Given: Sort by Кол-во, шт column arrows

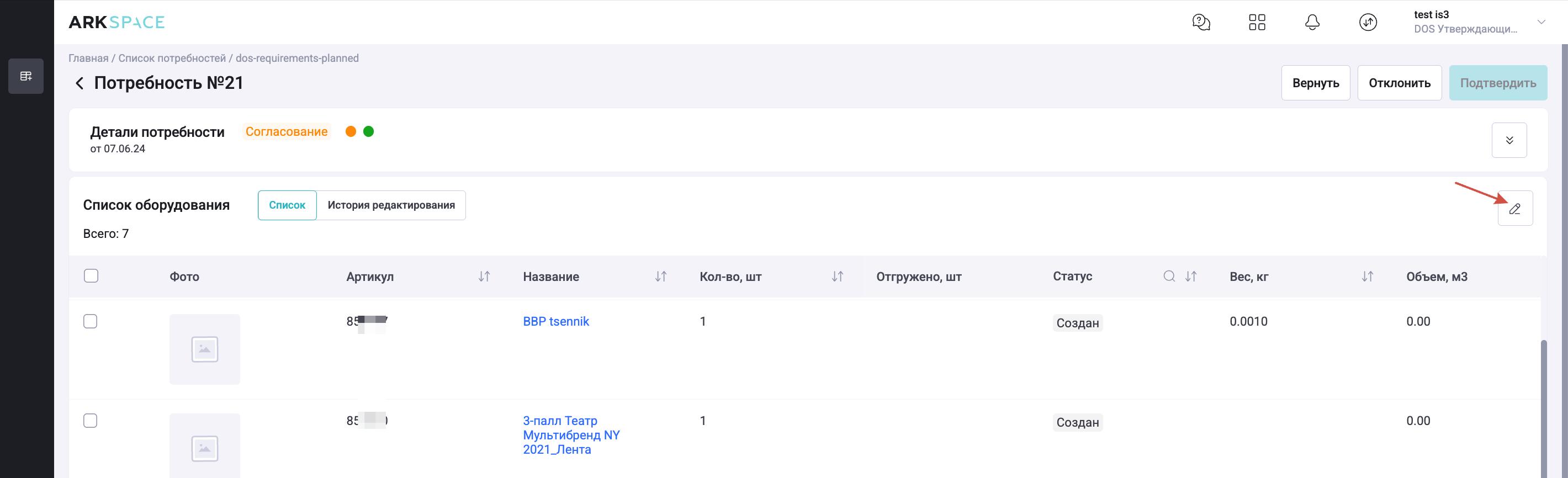Looking at the screenshot, I should click(x=837, y=277).
